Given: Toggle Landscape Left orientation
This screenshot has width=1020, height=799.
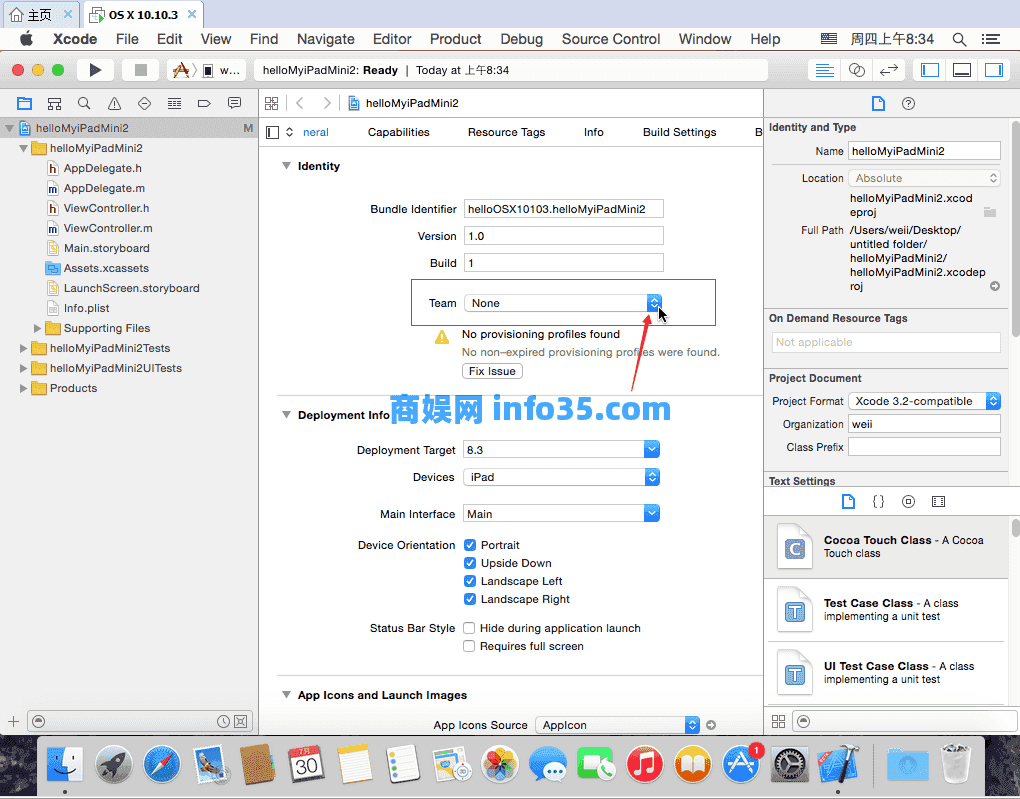Looking at the screenshot, I should (x=470, y=581).
